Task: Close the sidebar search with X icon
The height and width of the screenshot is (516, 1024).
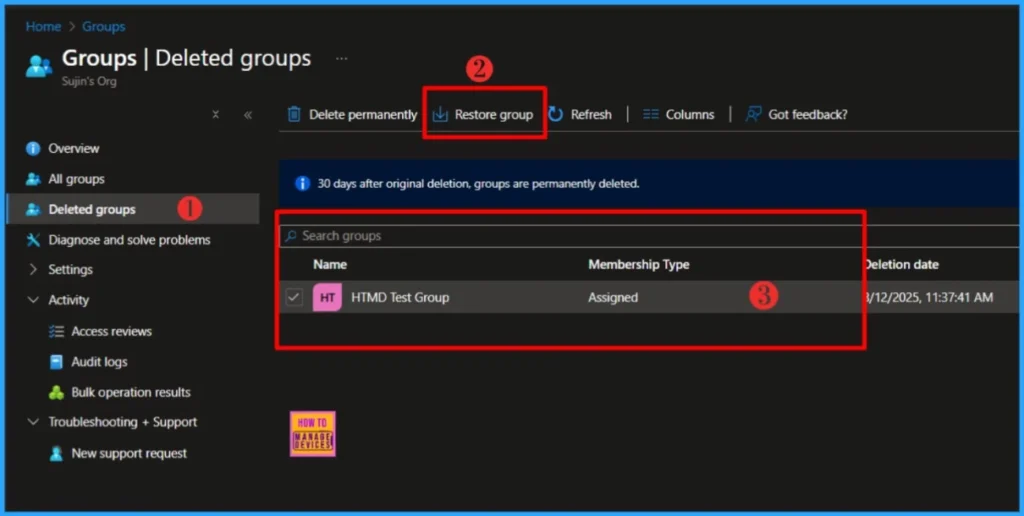Action: pyautogui.click(x=216, y=114)
